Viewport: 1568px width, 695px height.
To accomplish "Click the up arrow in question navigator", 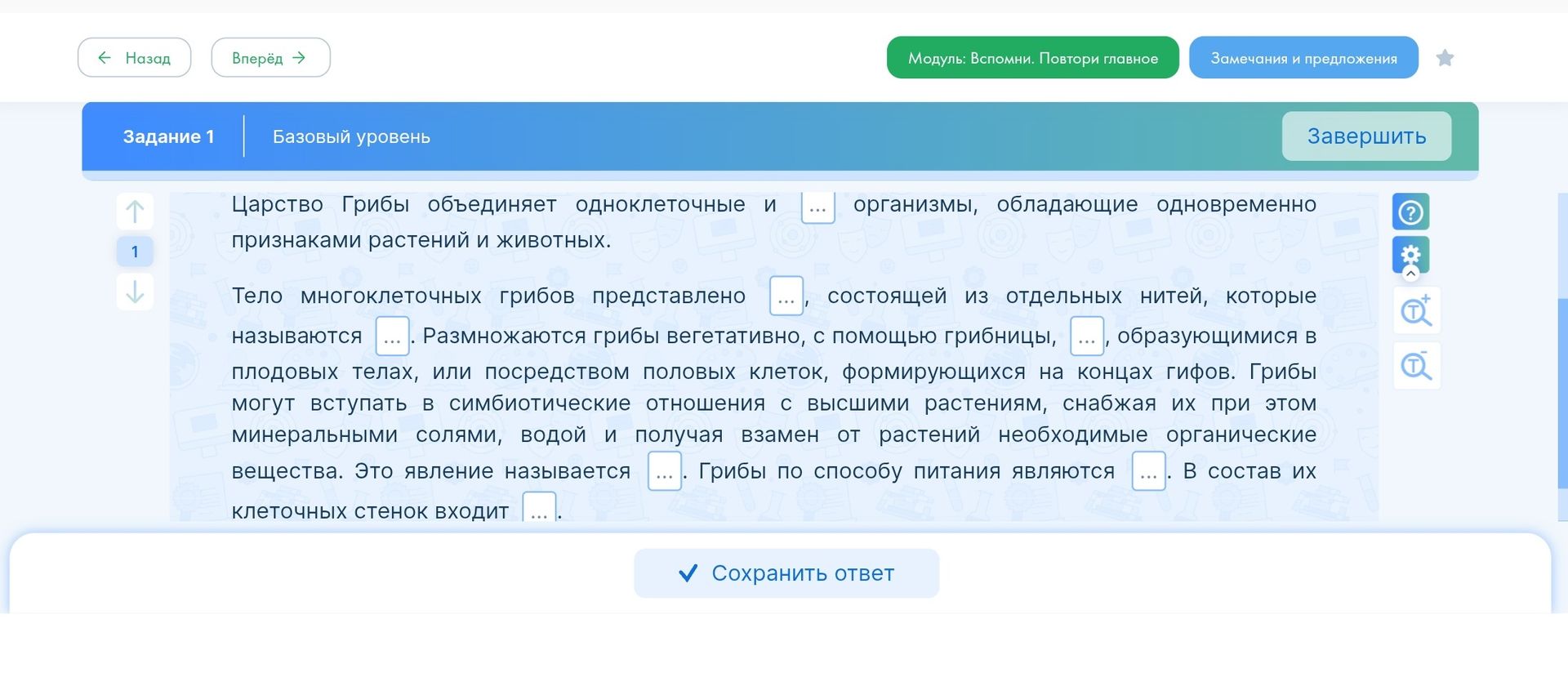I will tap(135, 212).
